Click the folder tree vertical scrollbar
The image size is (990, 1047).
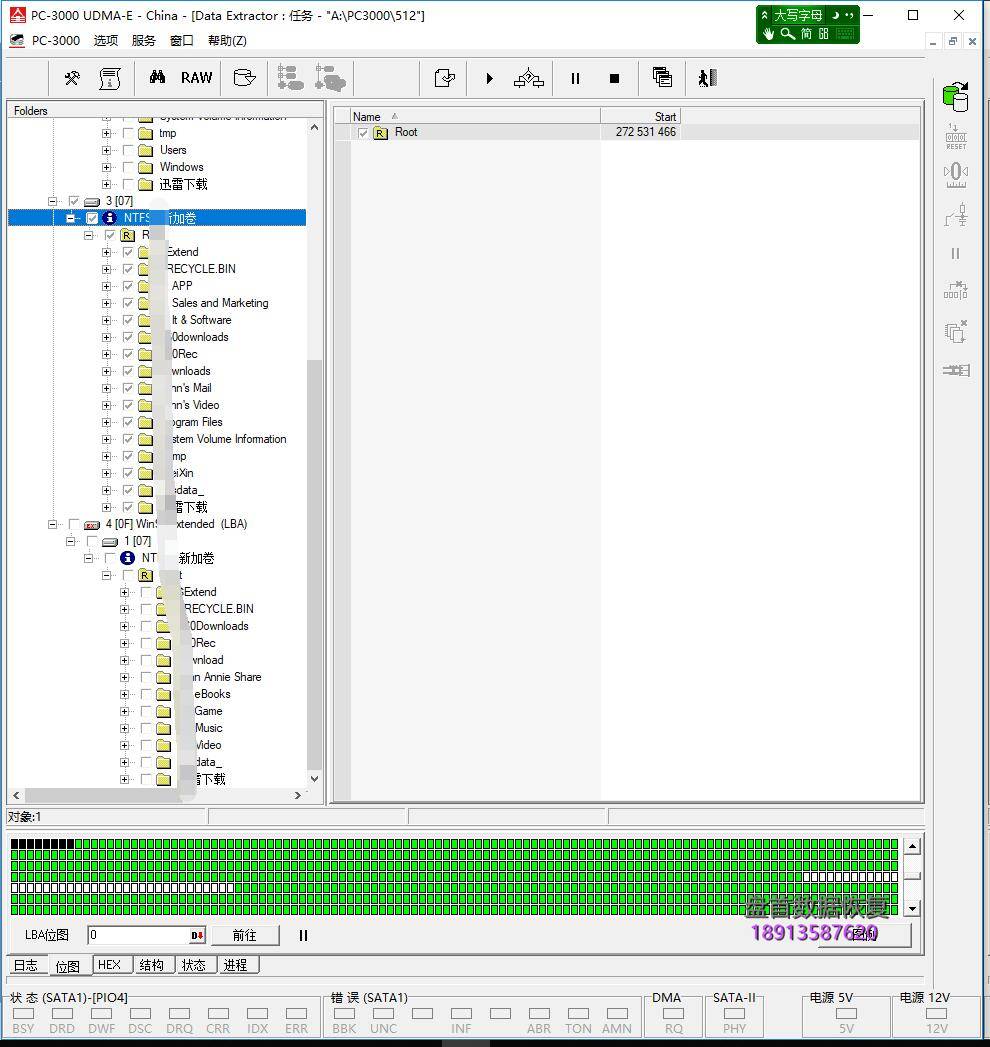(x=314, y=450)
